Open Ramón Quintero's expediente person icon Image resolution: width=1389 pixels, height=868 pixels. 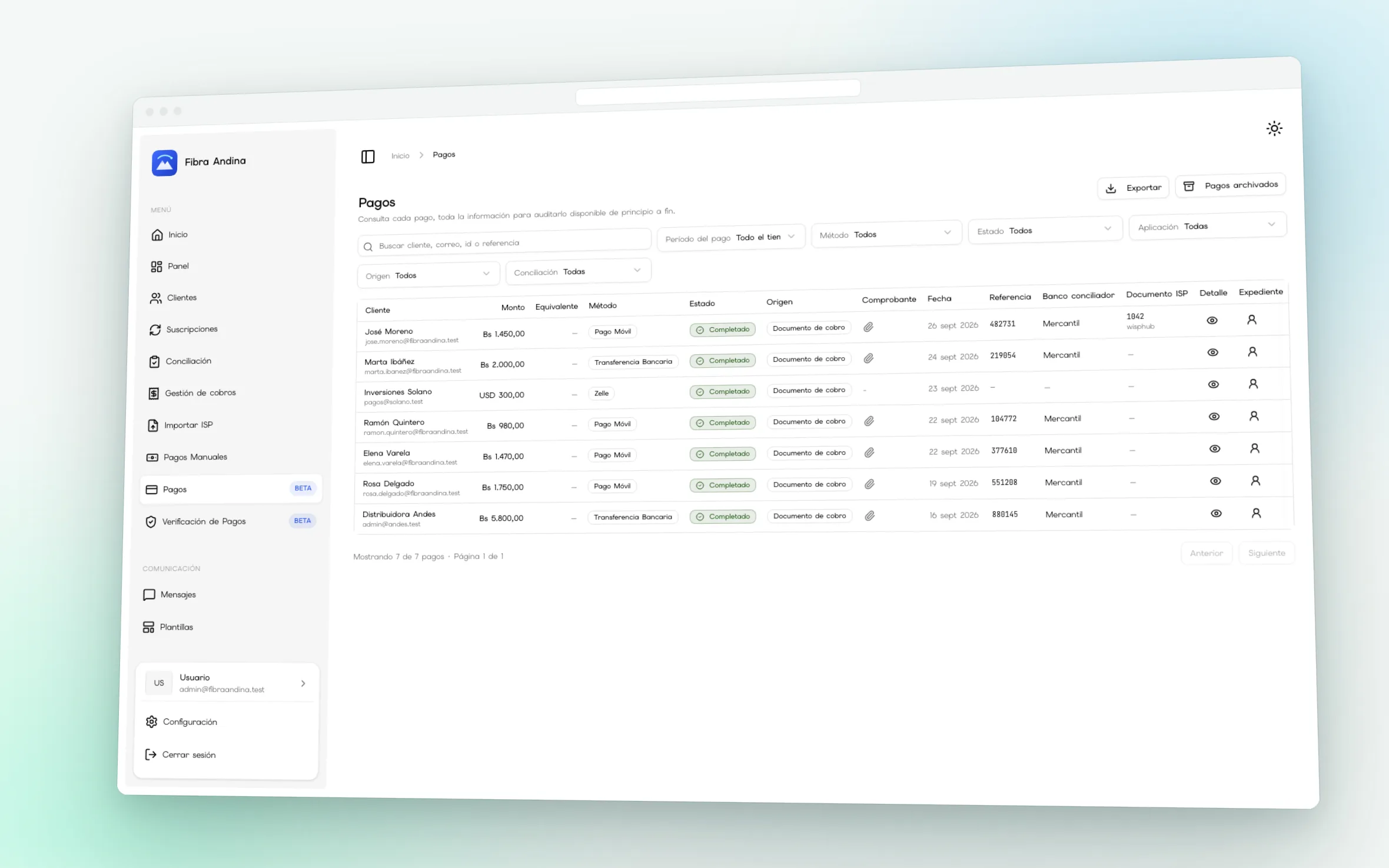pyautogui.click(x=1254, y=416)
